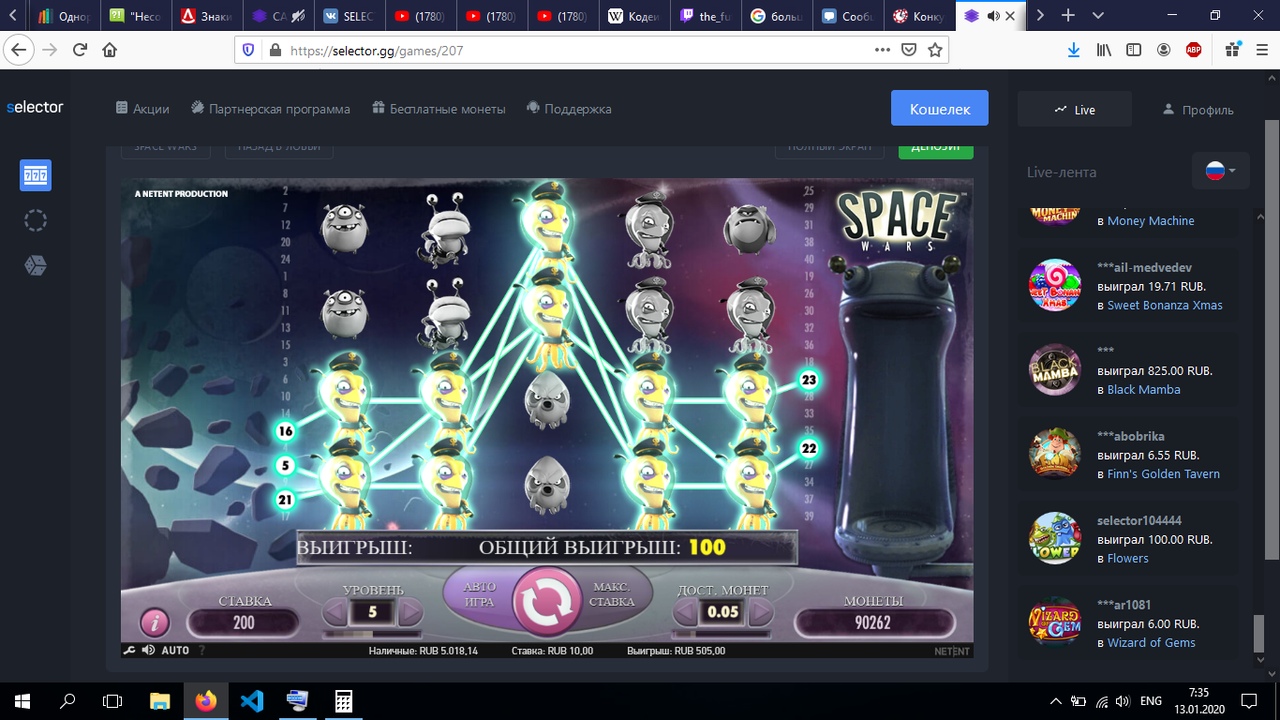Open the game info paytable button
1280x720 pixels.
click(154, 622)
